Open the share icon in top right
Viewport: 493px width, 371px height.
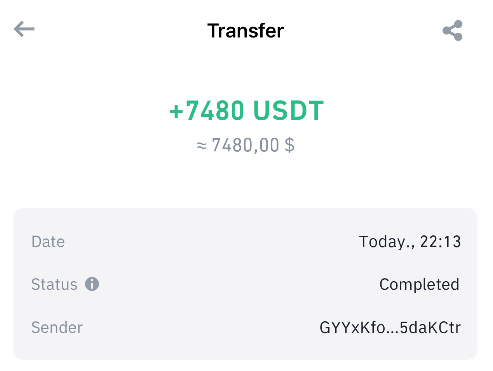tap(452, 30)
